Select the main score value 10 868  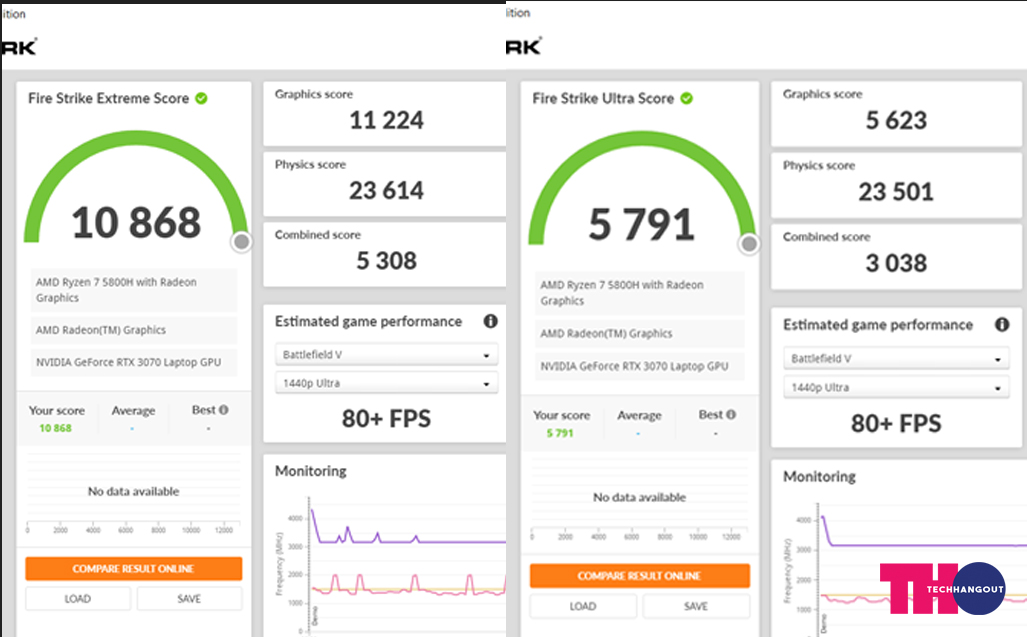coord(136,223)
